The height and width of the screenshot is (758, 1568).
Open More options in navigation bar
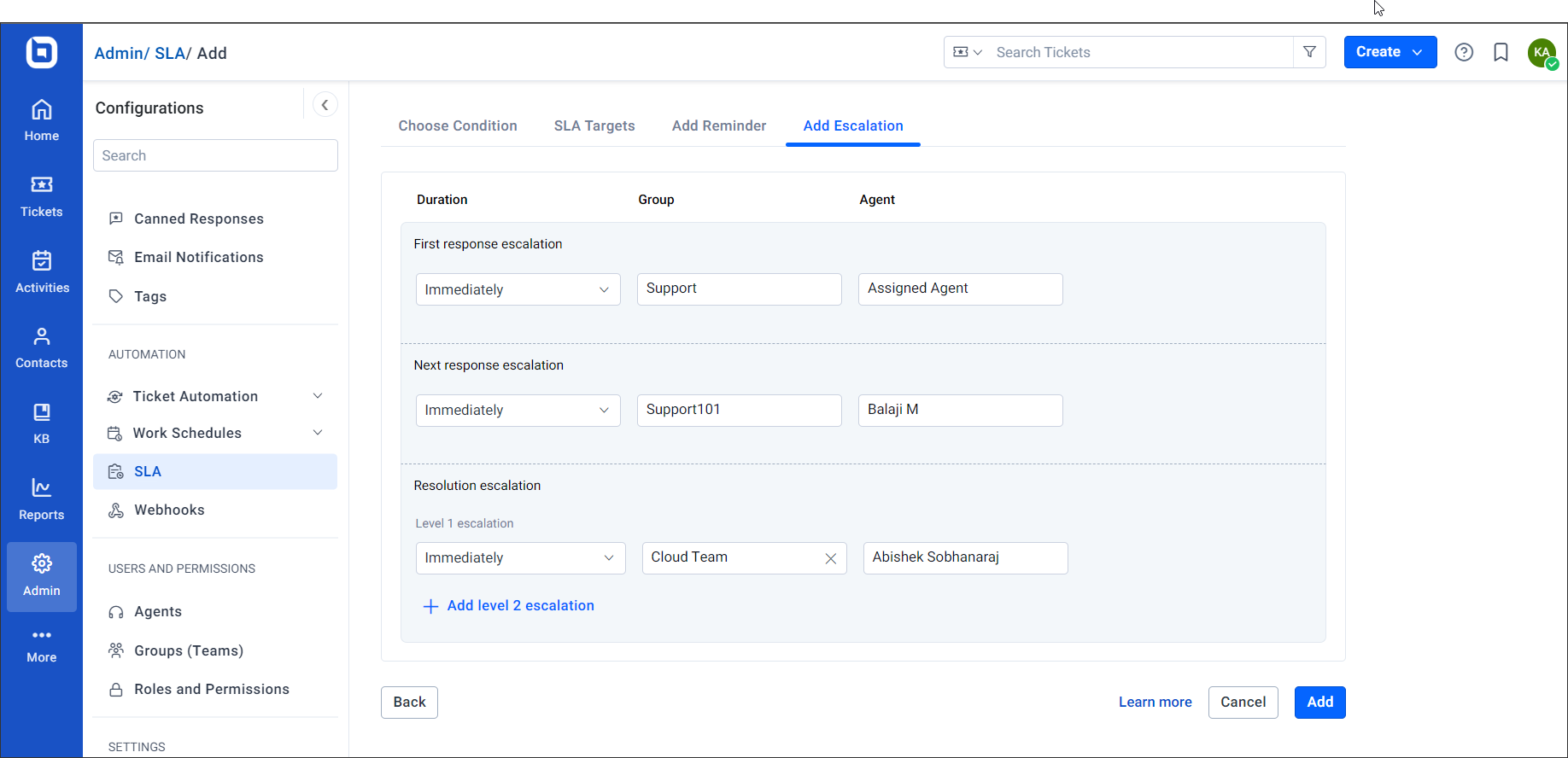pyautogui.click(x=42, y=645)
